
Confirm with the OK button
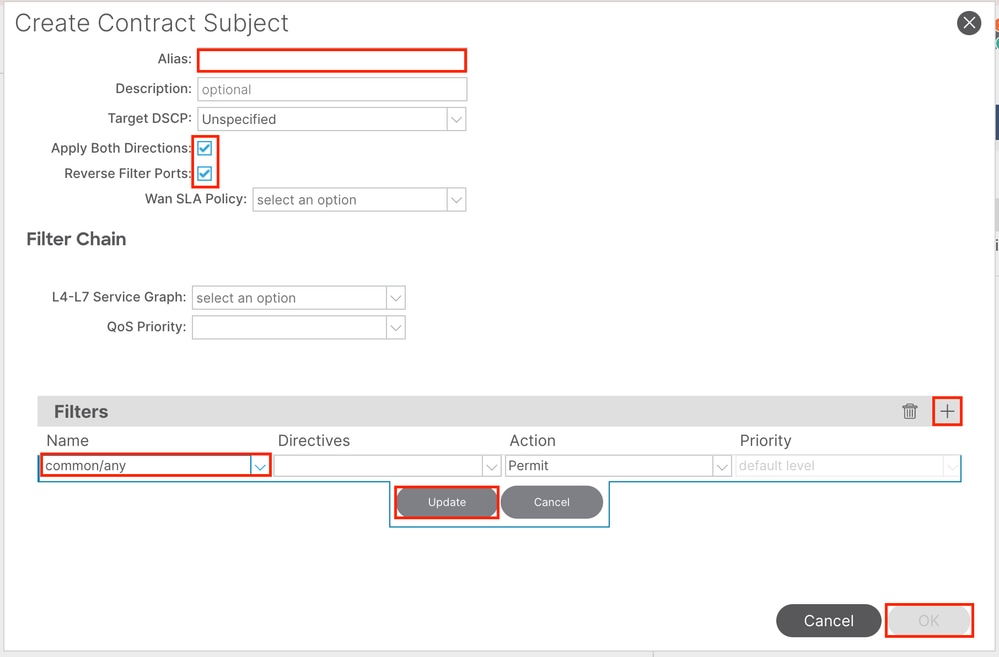click(x=928, y=621)
